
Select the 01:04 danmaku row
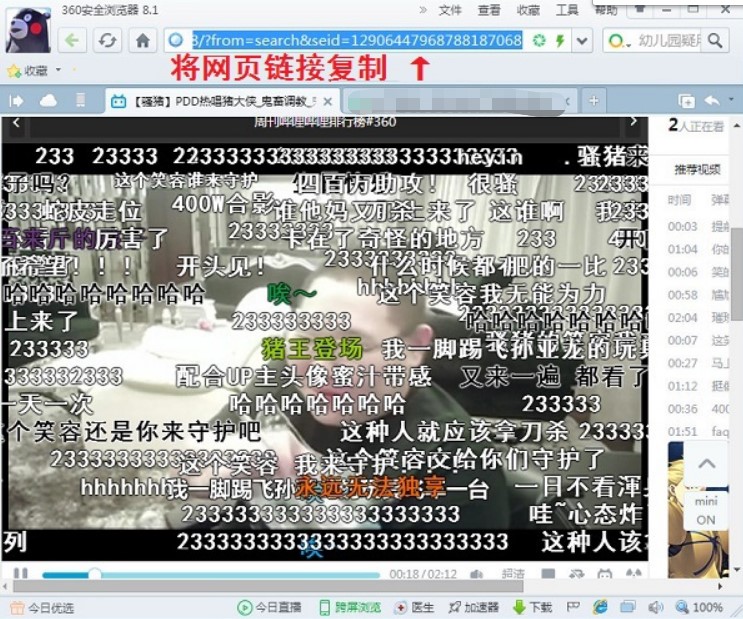click(x=698, y=249)
